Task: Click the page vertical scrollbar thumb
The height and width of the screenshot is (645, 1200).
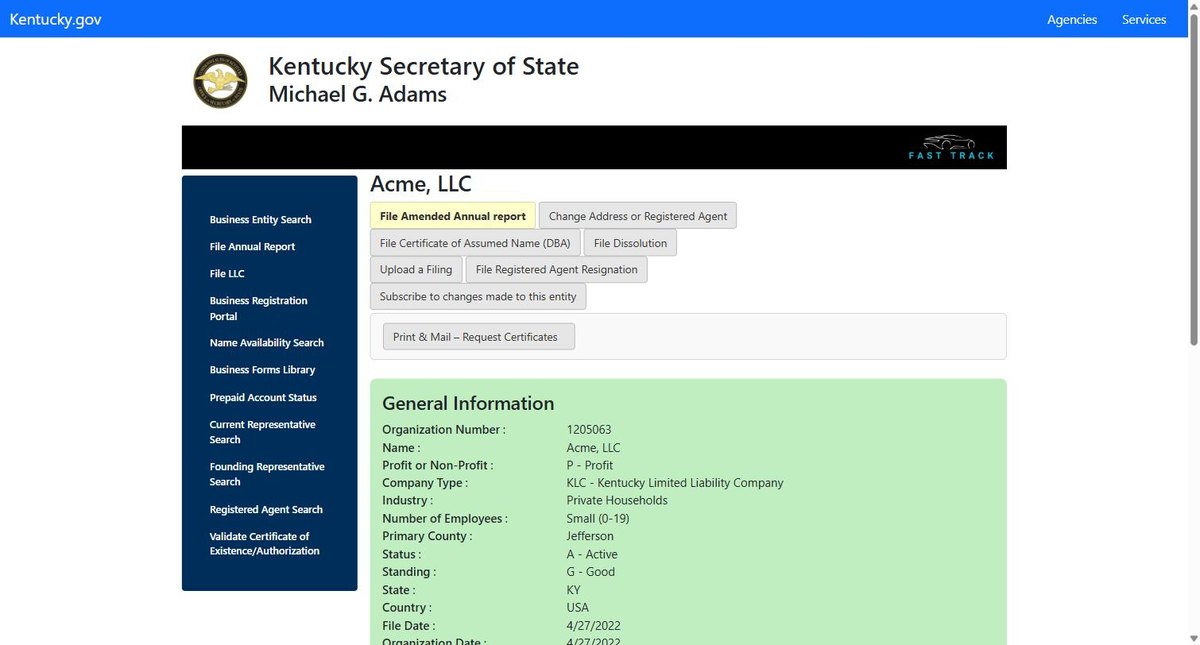Action: click(x=1192, y=180)
